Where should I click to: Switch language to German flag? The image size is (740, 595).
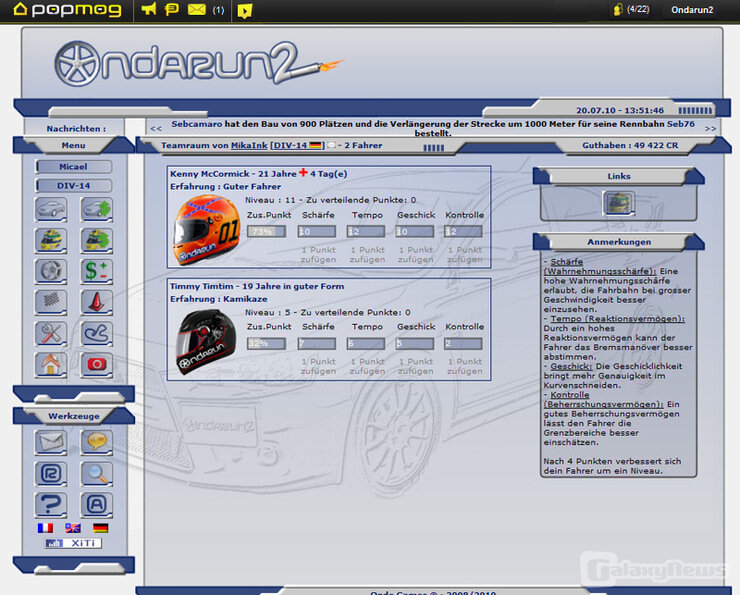pyautogui.click(x=101, y=528)
